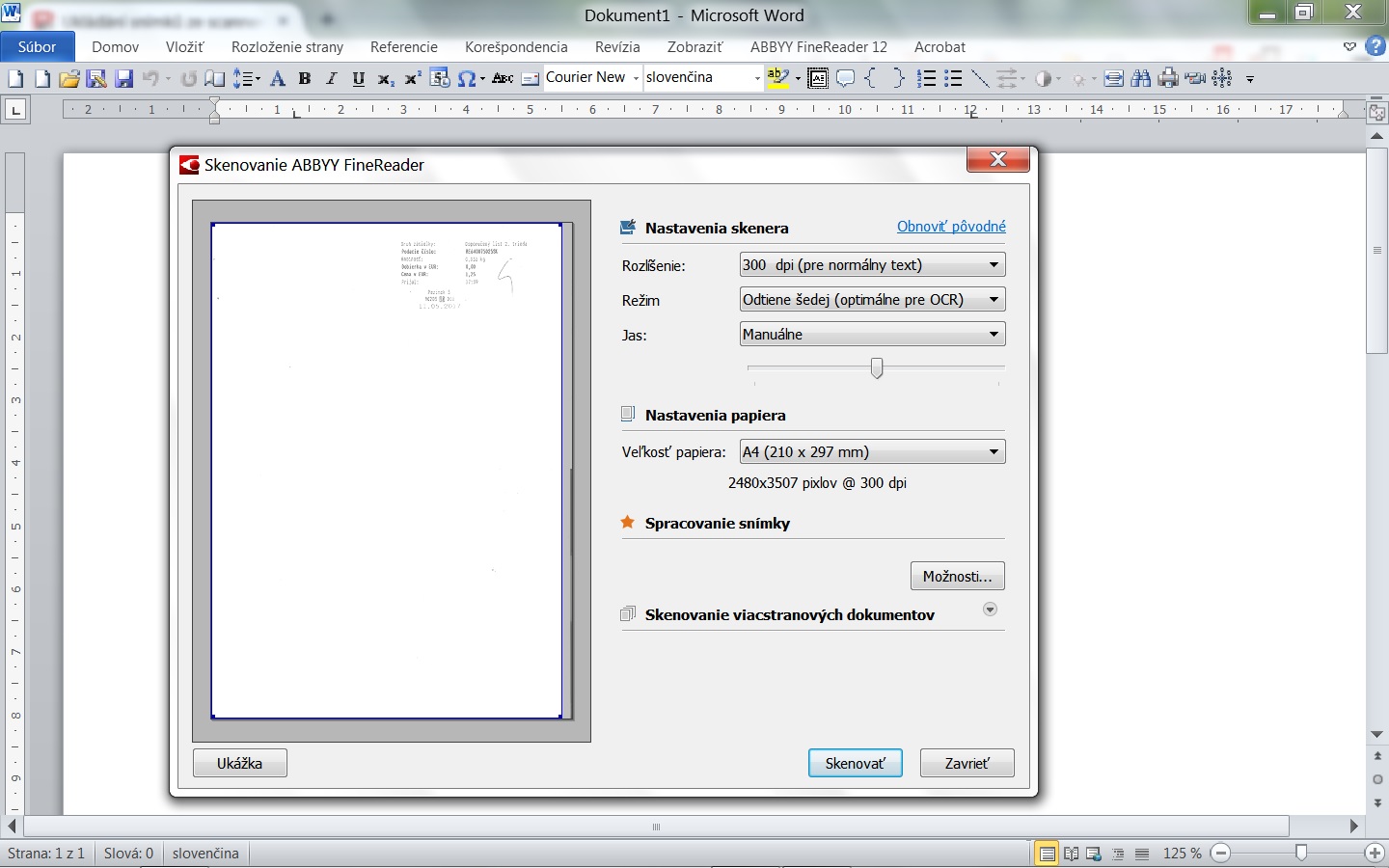Open the Zobraziť tab

tap(694, 46)
